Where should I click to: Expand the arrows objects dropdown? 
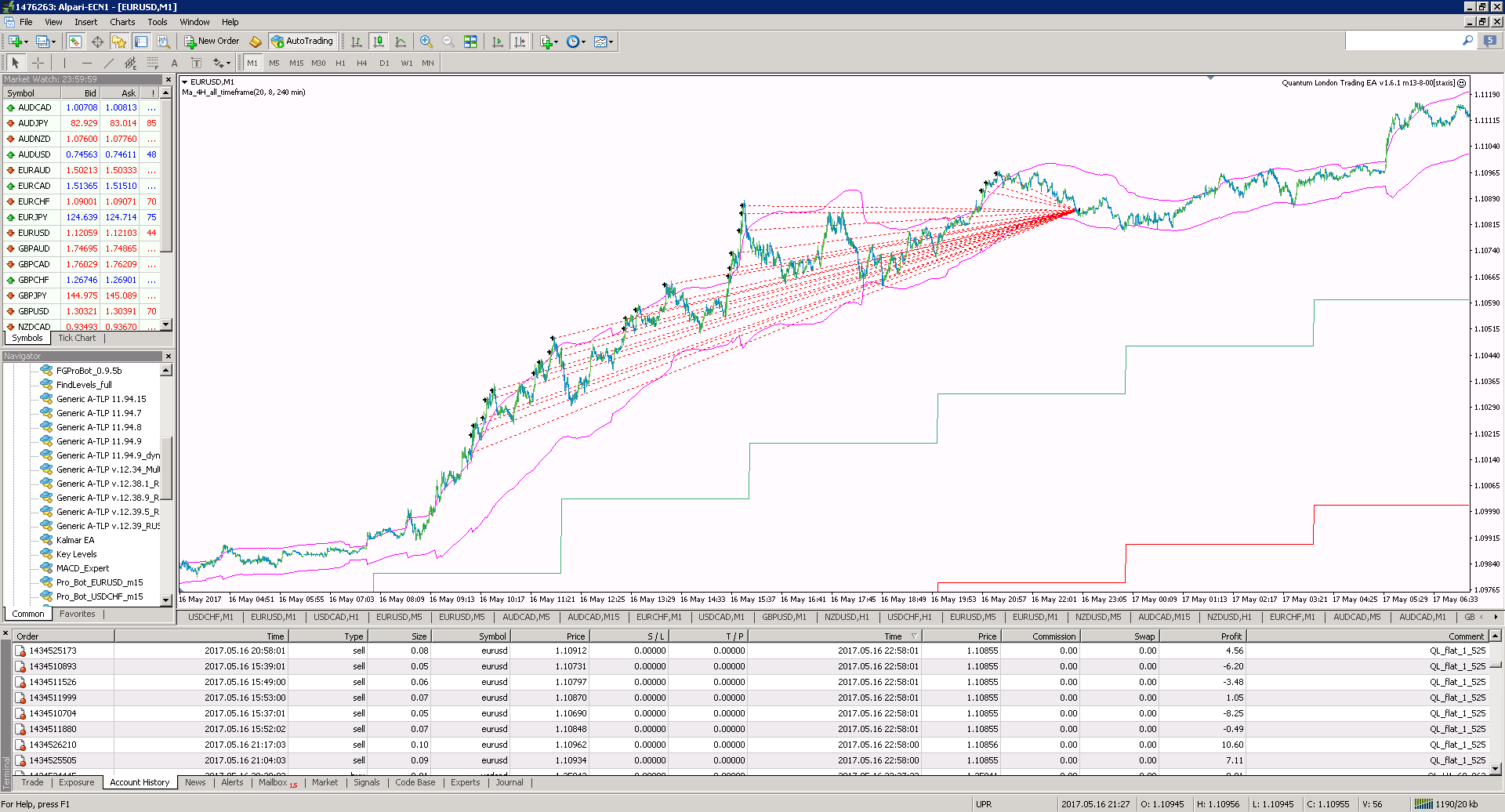(222, 63)
